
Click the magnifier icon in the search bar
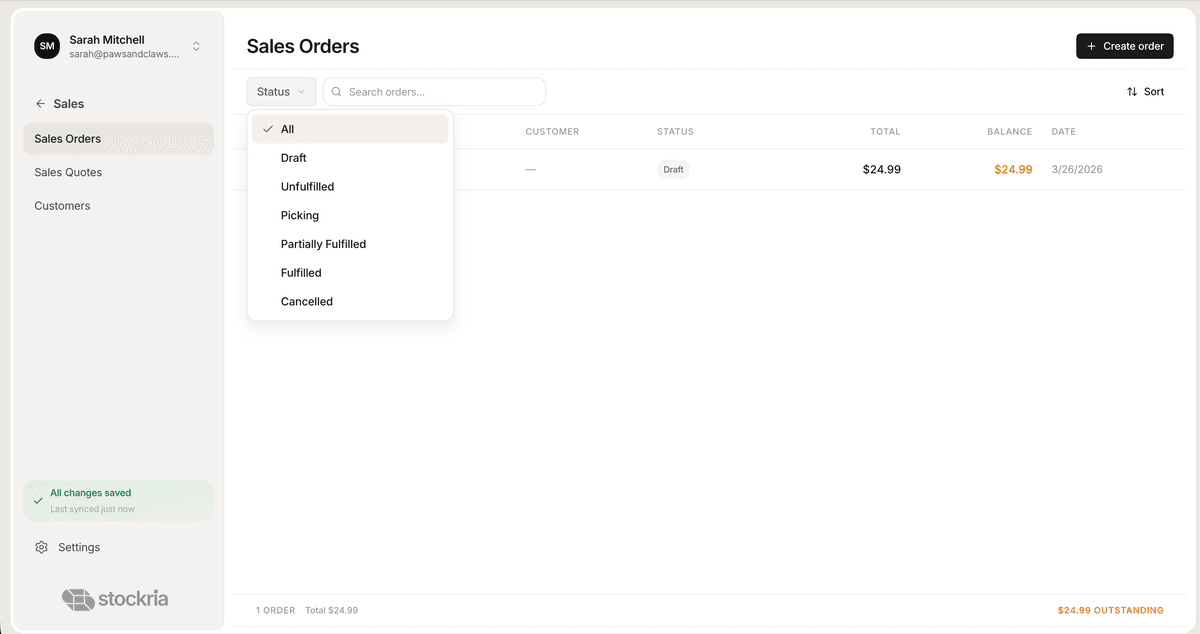click(x=336, y=91)
